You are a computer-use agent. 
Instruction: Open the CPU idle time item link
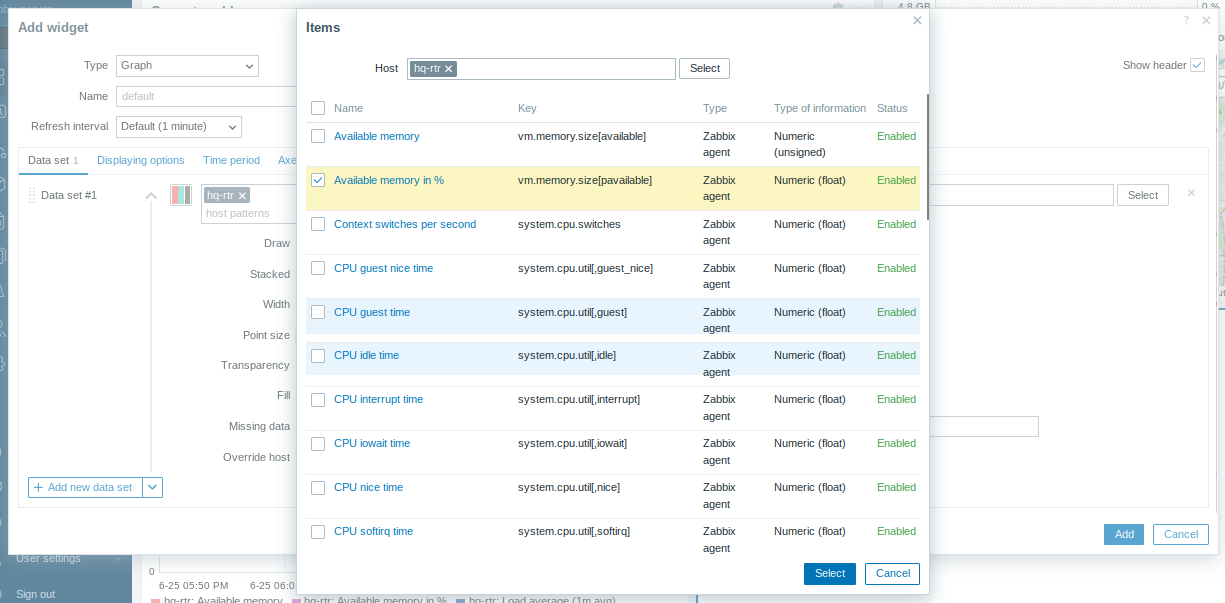[366, 355]
